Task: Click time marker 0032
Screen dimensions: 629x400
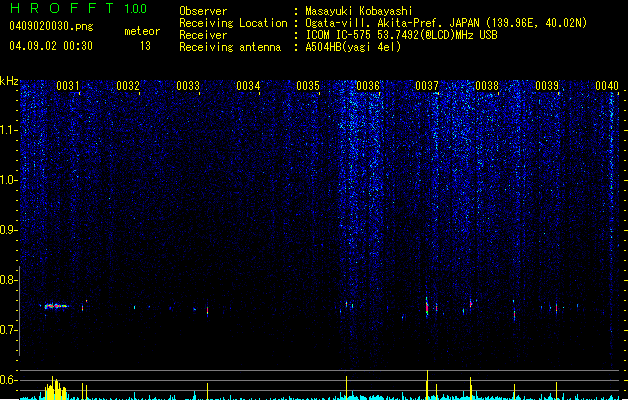Action: point(128,86)
